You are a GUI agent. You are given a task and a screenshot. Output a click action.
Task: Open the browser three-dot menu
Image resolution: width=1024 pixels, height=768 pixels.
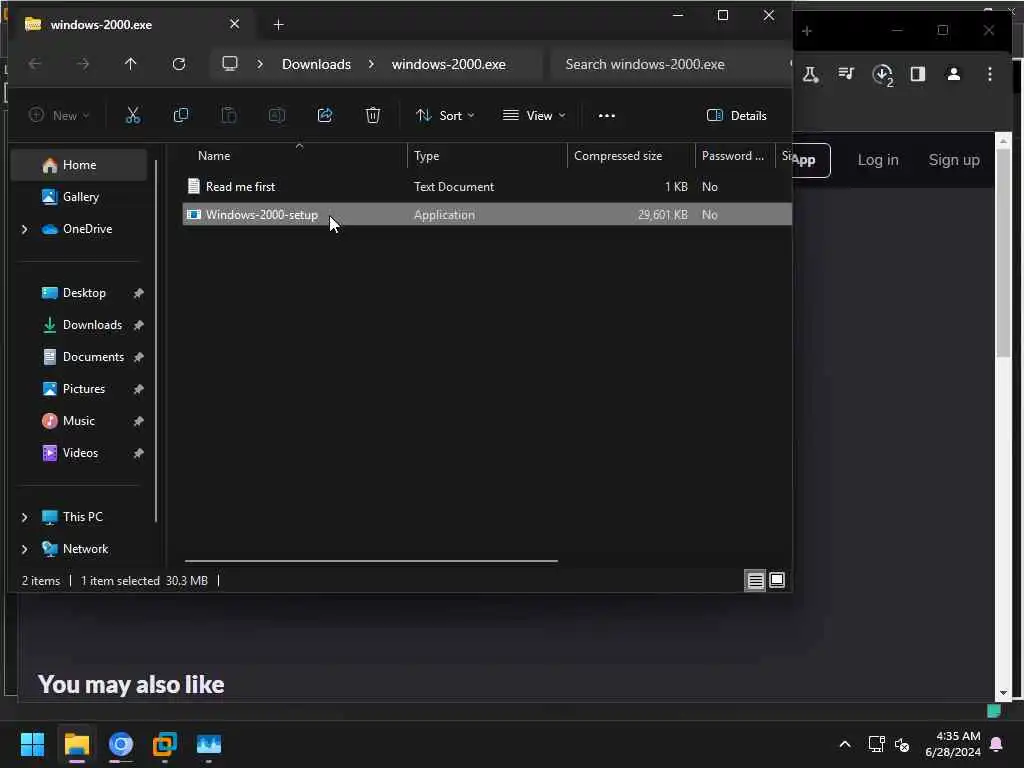coord(990,74)
